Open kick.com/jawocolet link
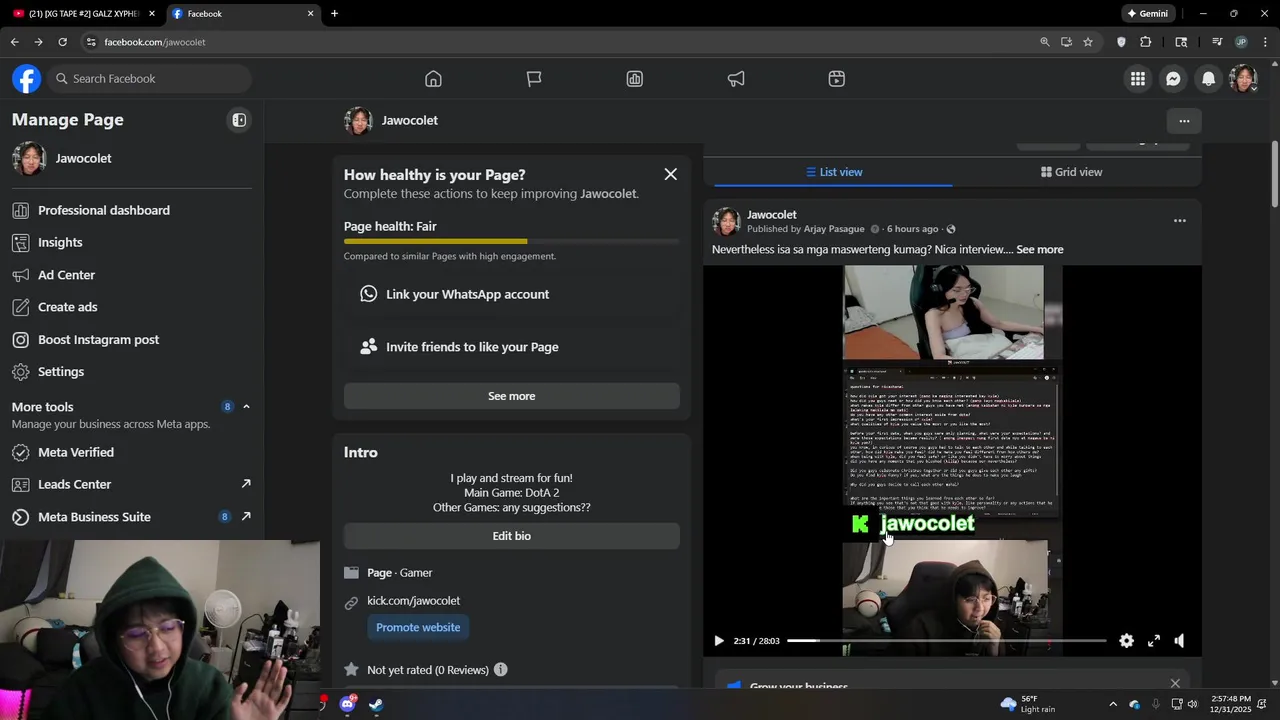This screenshot has height=720, width=1280. tap(413, 601)
